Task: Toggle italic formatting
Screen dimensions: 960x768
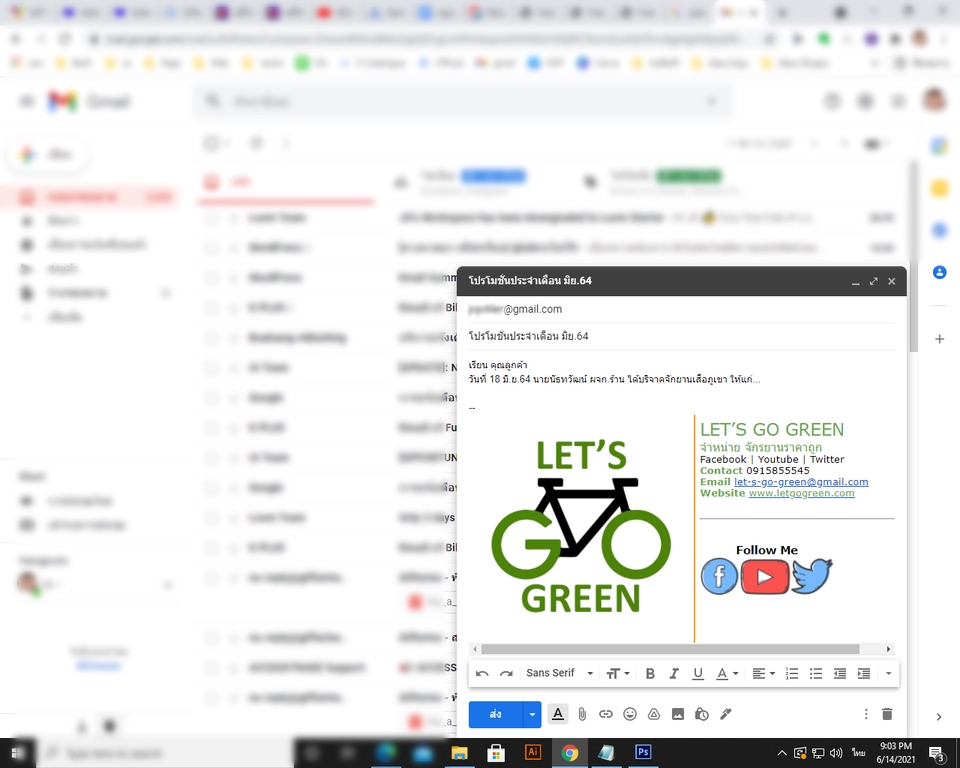Action: tap(674, 674)
